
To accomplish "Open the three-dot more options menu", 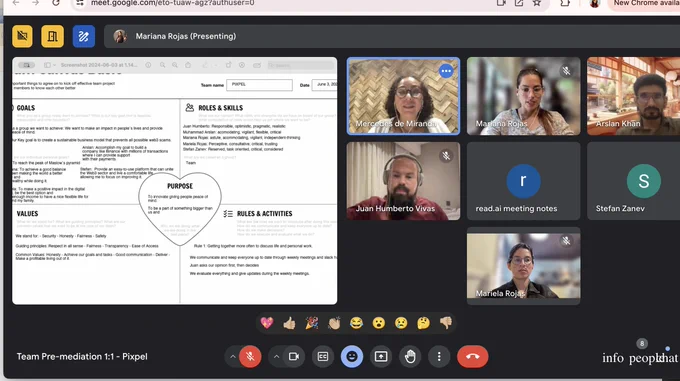I will tap(439, 357).
